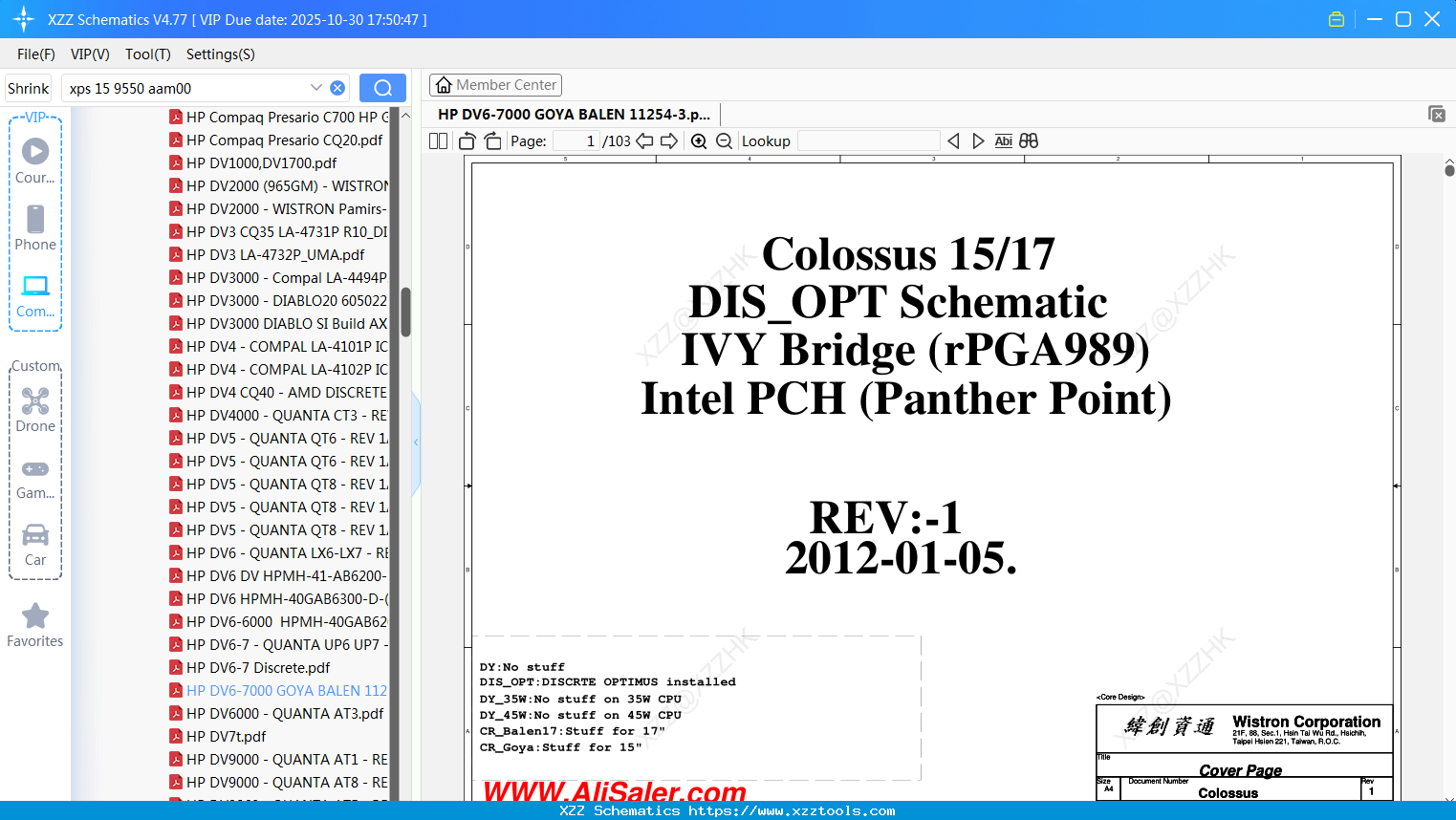The height and width of the screenshot is (820, 1456).
Task: Open the Member Center
Action: [x=495, y=85]
